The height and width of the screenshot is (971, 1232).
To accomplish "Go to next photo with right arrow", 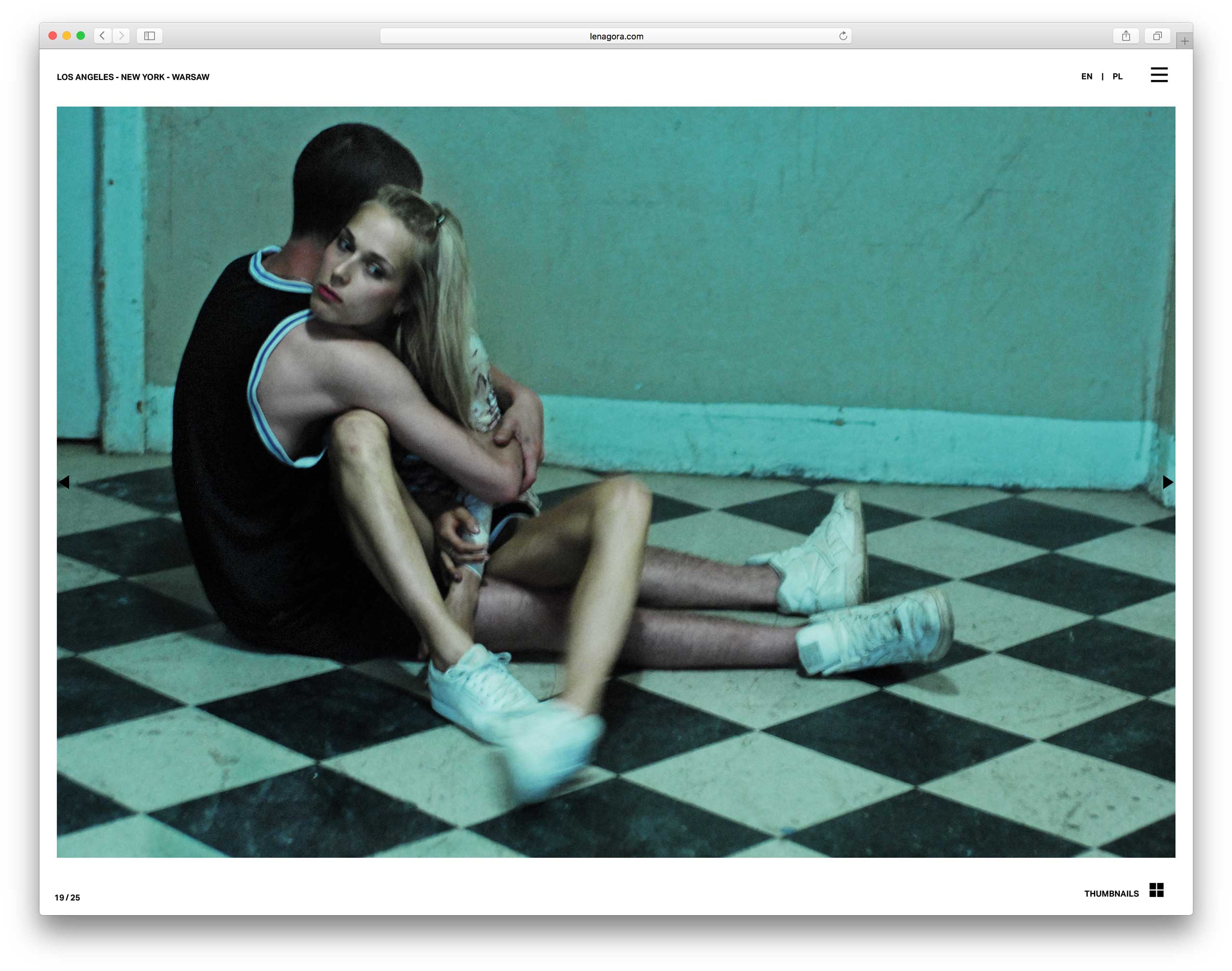I will 1167,482.
